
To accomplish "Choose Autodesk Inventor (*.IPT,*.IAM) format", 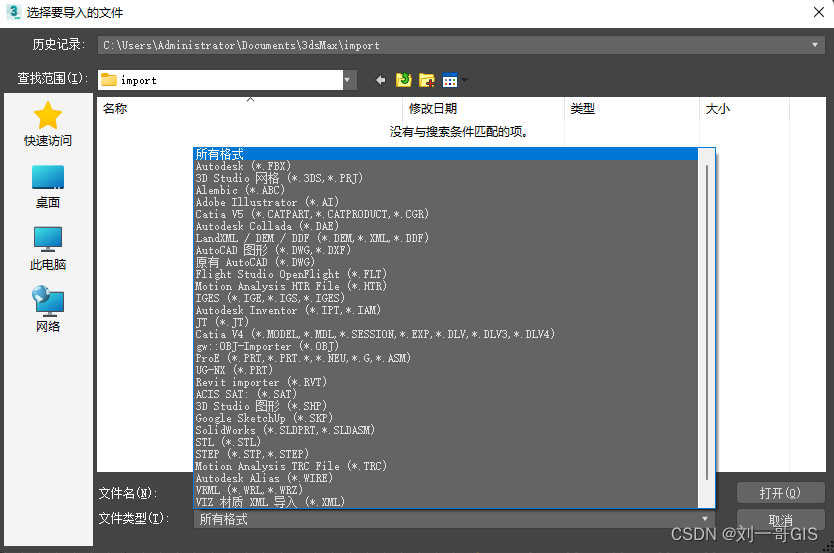I will pos(446,311).
